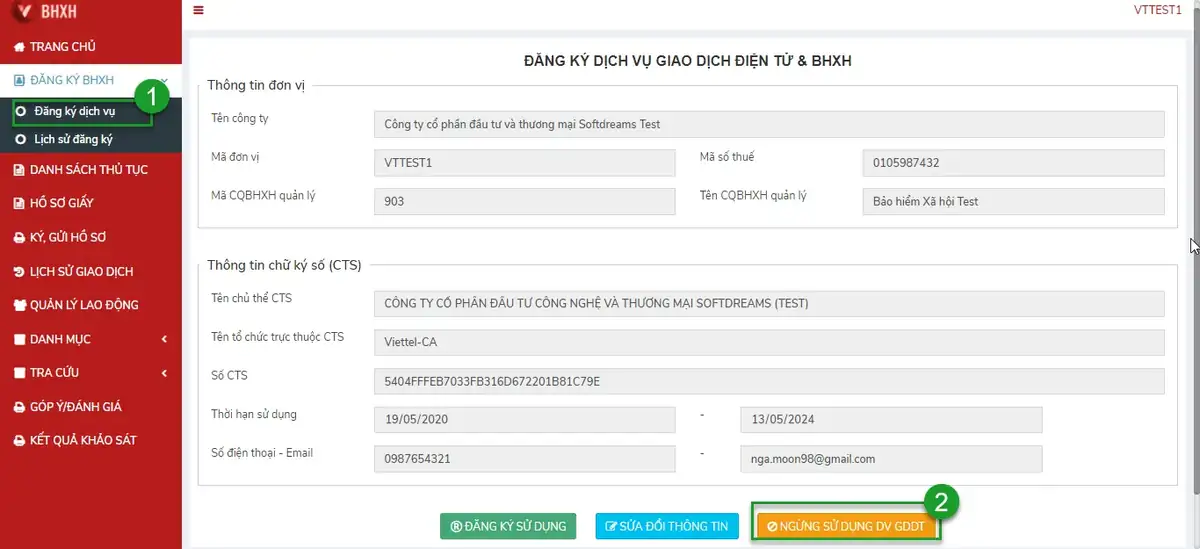Click the icon beside DANH SÁCH THỦ TỤC
The image size is (1200, 549).
pyautogui.click(x=19, y=169)
